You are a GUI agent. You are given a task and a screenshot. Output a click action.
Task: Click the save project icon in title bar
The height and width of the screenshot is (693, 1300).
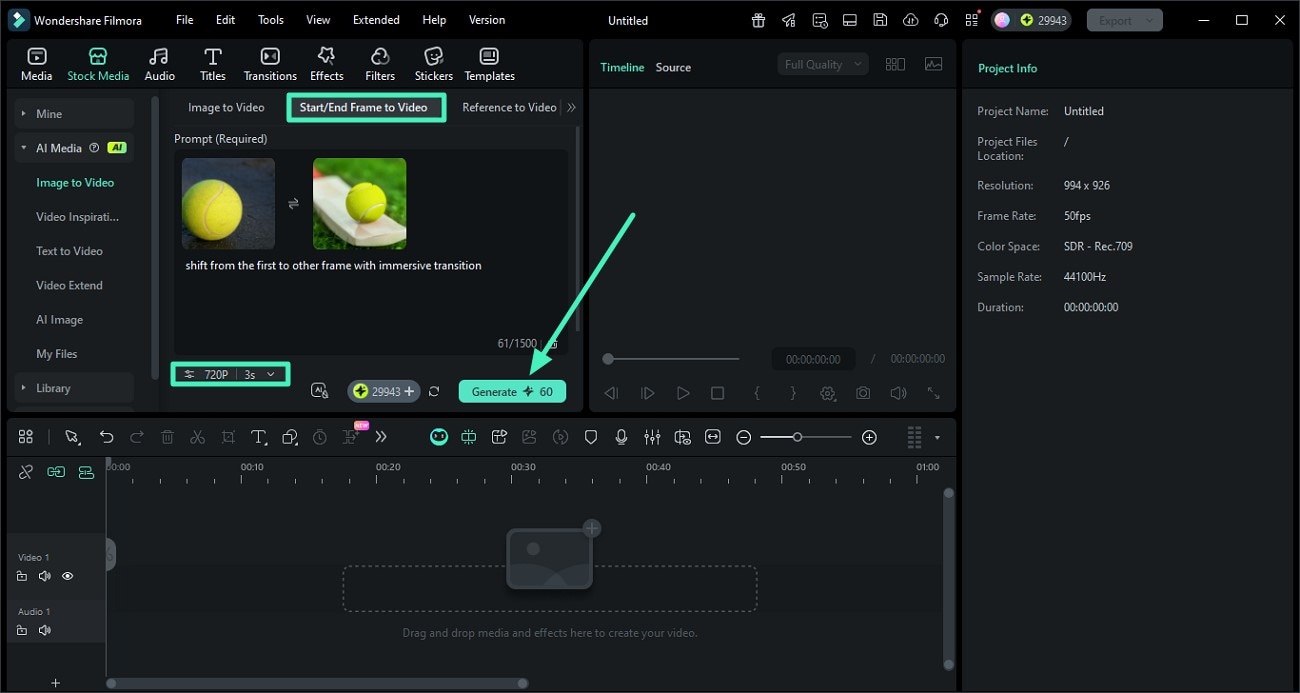coord(880,20)
